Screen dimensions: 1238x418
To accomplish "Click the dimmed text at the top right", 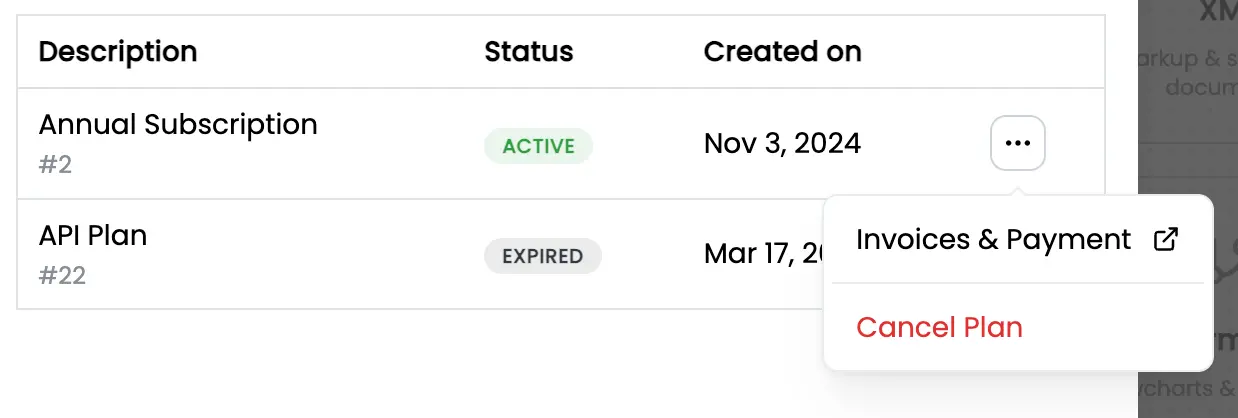I will (x=1217, y=13).
